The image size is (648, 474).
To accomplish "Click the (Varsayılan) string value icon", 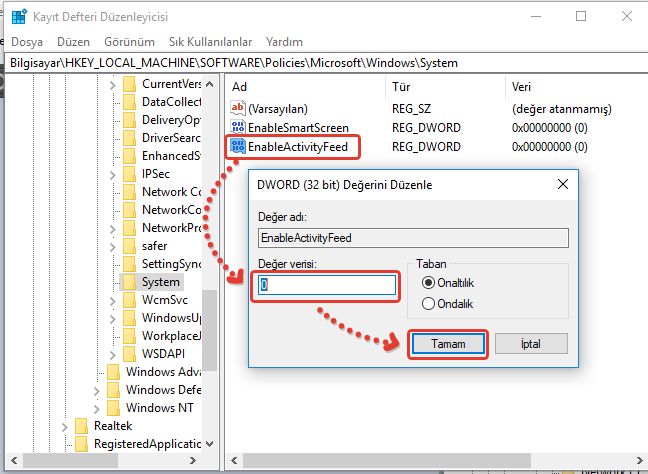I will 237,108.
